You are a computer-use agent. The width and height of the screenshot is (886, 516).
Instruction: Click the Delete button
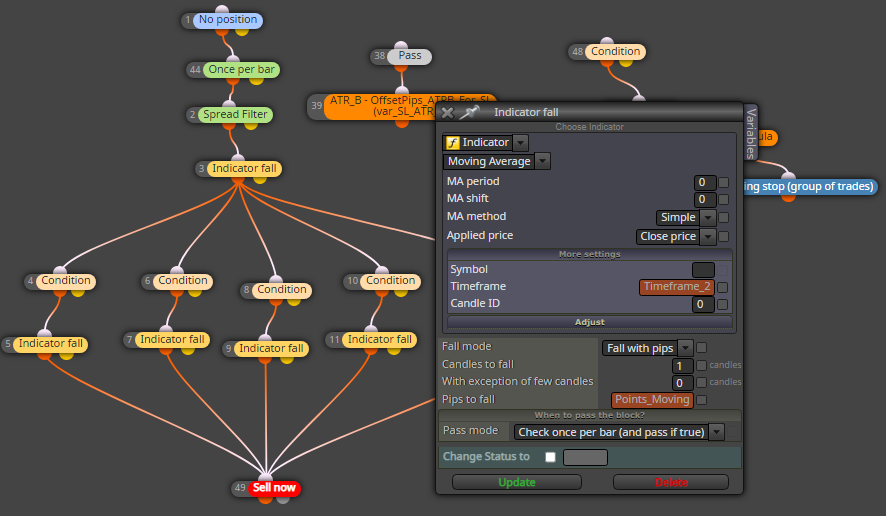671,482
